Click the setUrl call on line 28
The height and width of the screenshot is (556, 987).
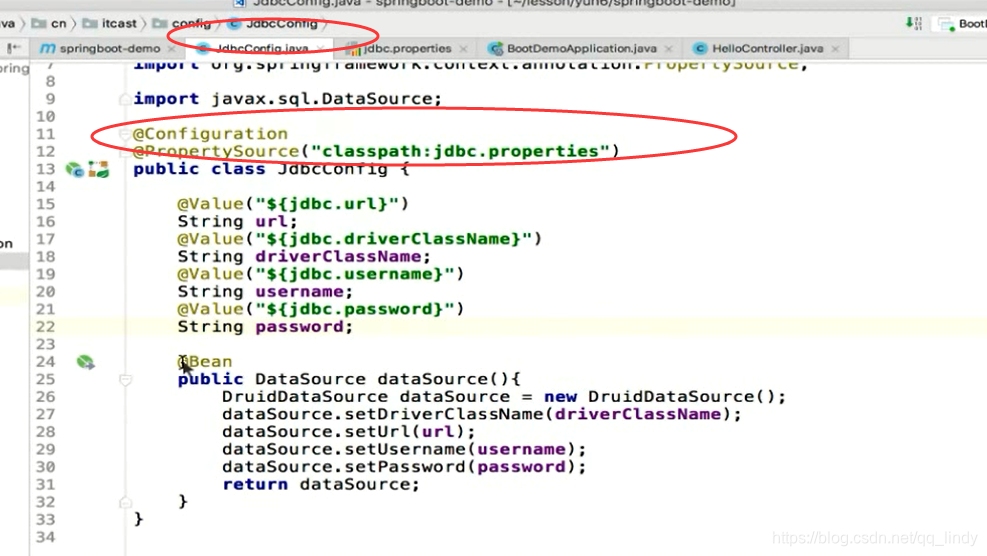(377, 433)
